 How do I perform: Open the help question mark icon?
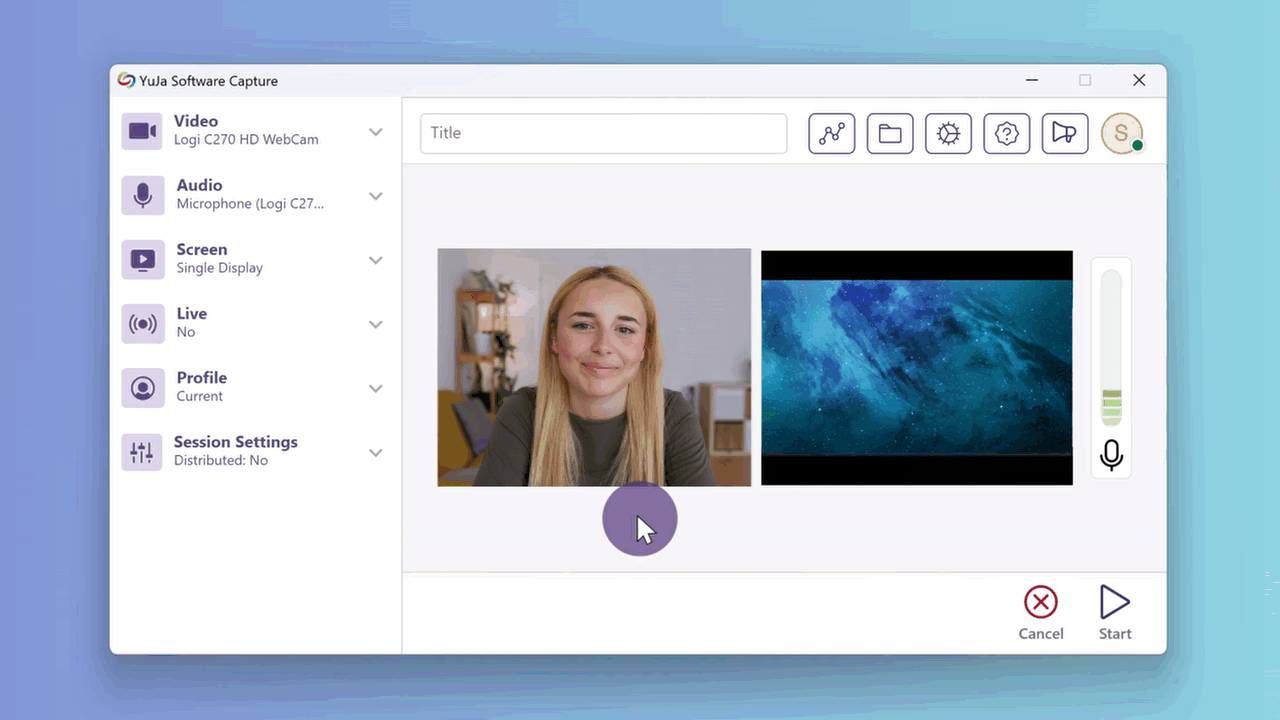[1007, 133]
